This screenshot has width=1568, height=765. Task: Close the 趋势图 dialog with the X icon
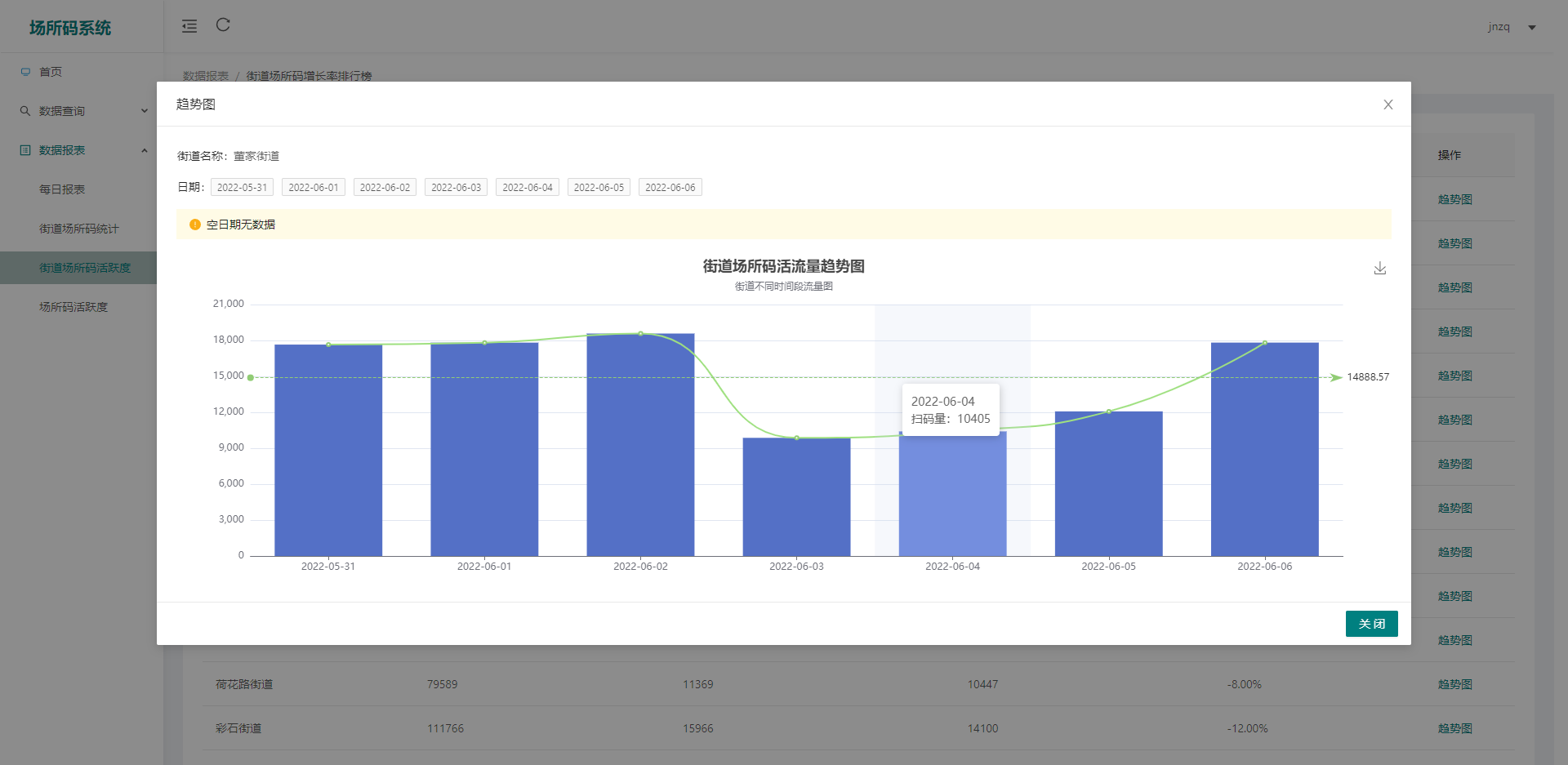1388,105
